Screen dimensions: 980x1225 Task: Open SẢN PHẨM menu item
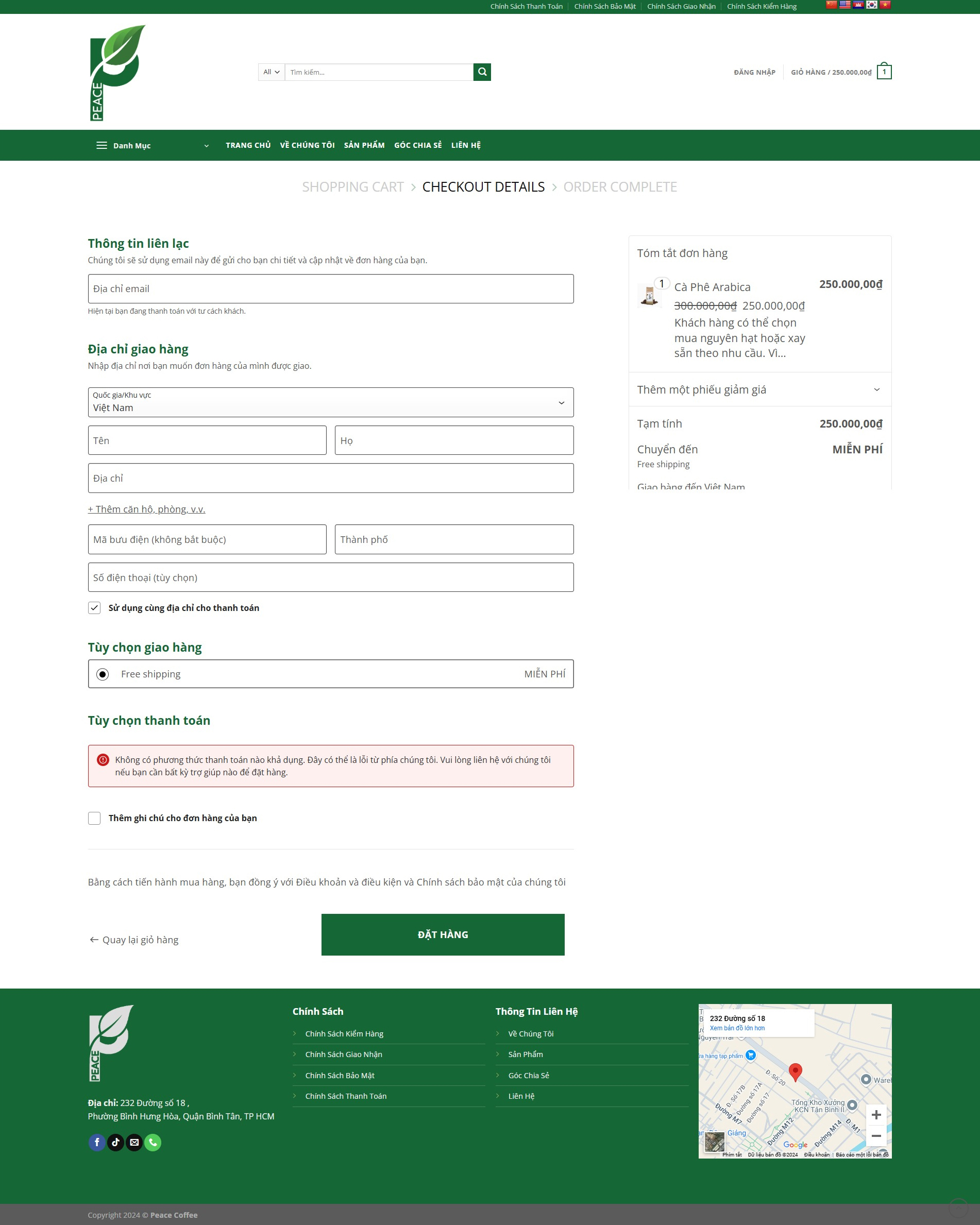coord(364,145)
